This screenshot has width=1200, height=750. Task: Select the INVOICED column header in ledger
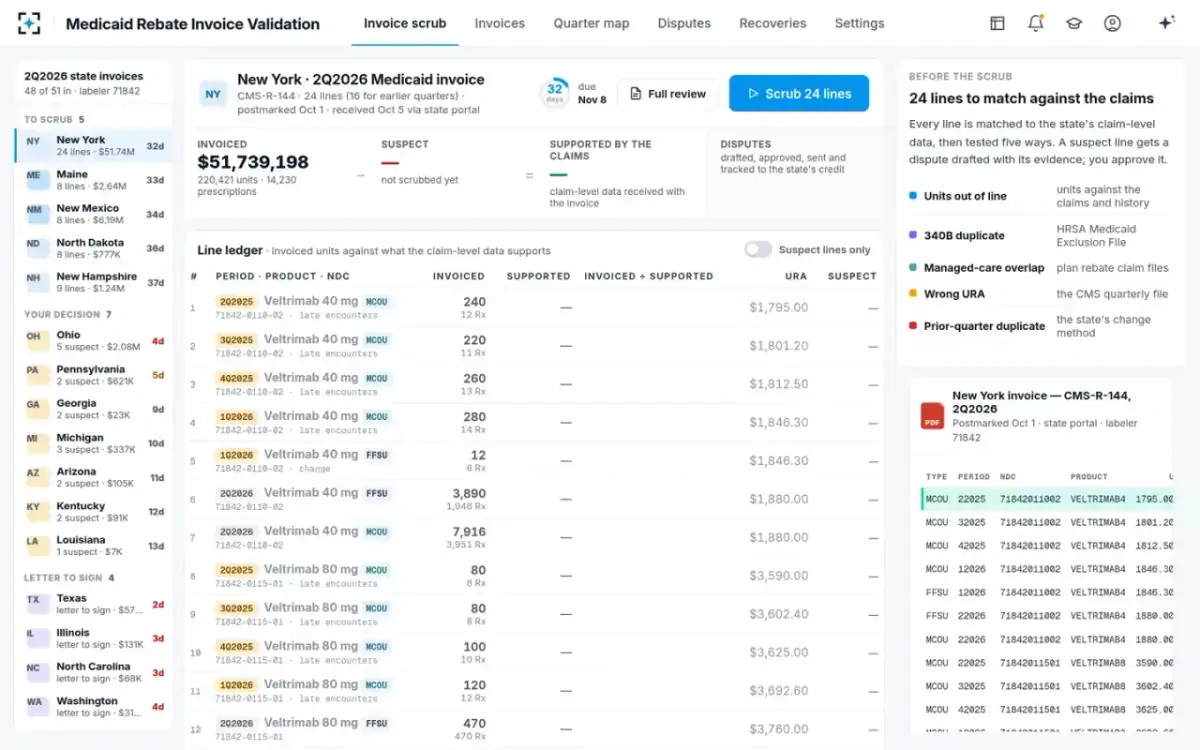point(459,276)
